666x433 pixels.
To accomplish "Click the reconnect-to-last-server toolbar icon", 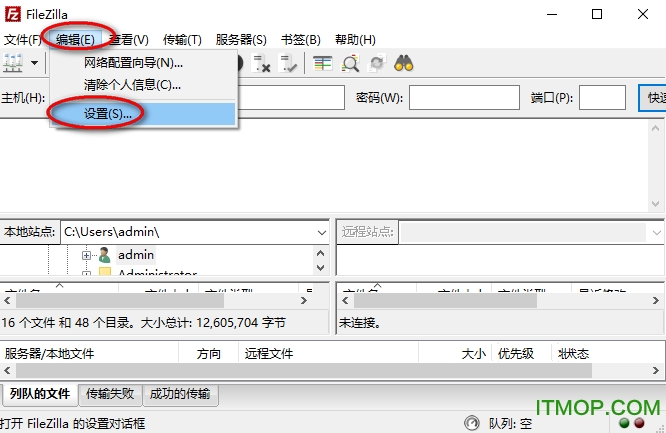I will [288, 63].
